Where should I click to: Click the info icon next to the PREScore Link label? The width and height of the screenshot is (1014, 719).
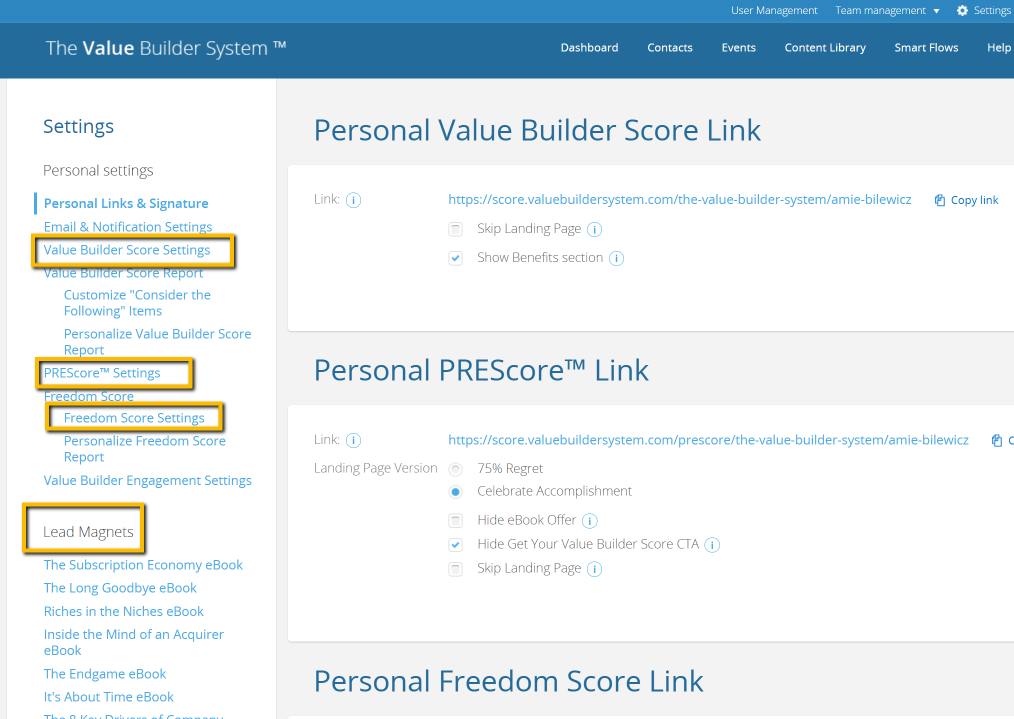point(355,440)
